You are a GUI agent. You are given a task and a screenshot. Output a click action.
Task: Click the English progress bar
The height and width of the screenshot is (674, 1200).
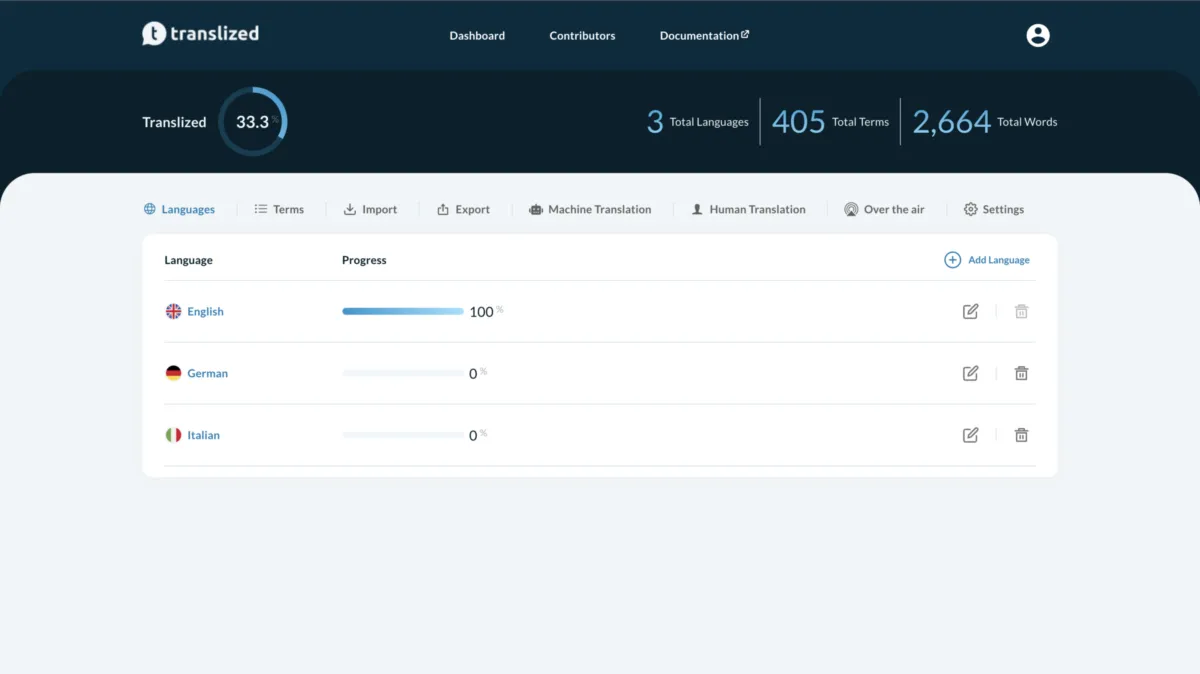[402, 311]
